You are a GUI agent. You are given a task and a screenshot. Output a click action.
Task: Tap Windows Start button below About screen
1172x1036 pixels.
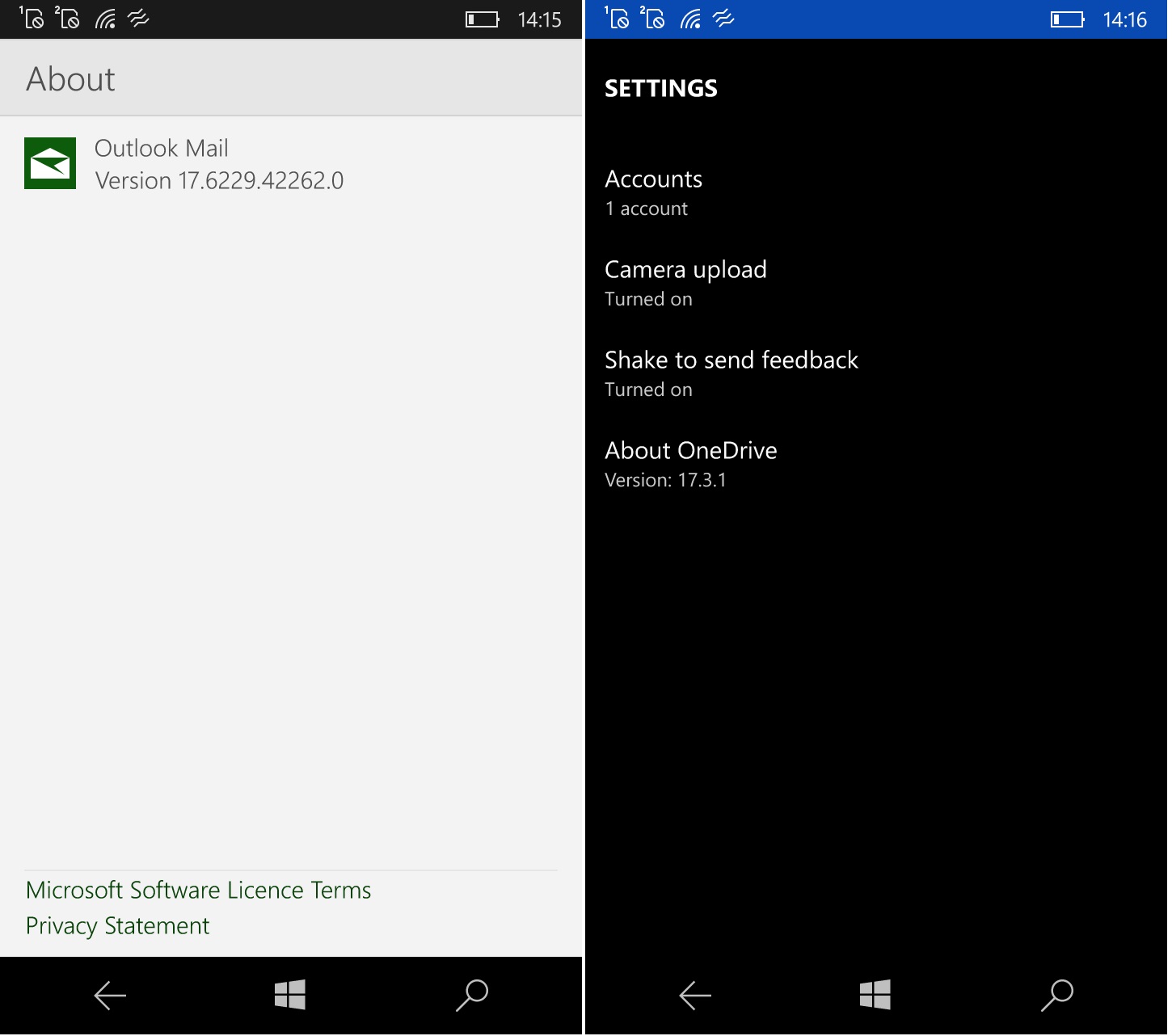point(290,995)
